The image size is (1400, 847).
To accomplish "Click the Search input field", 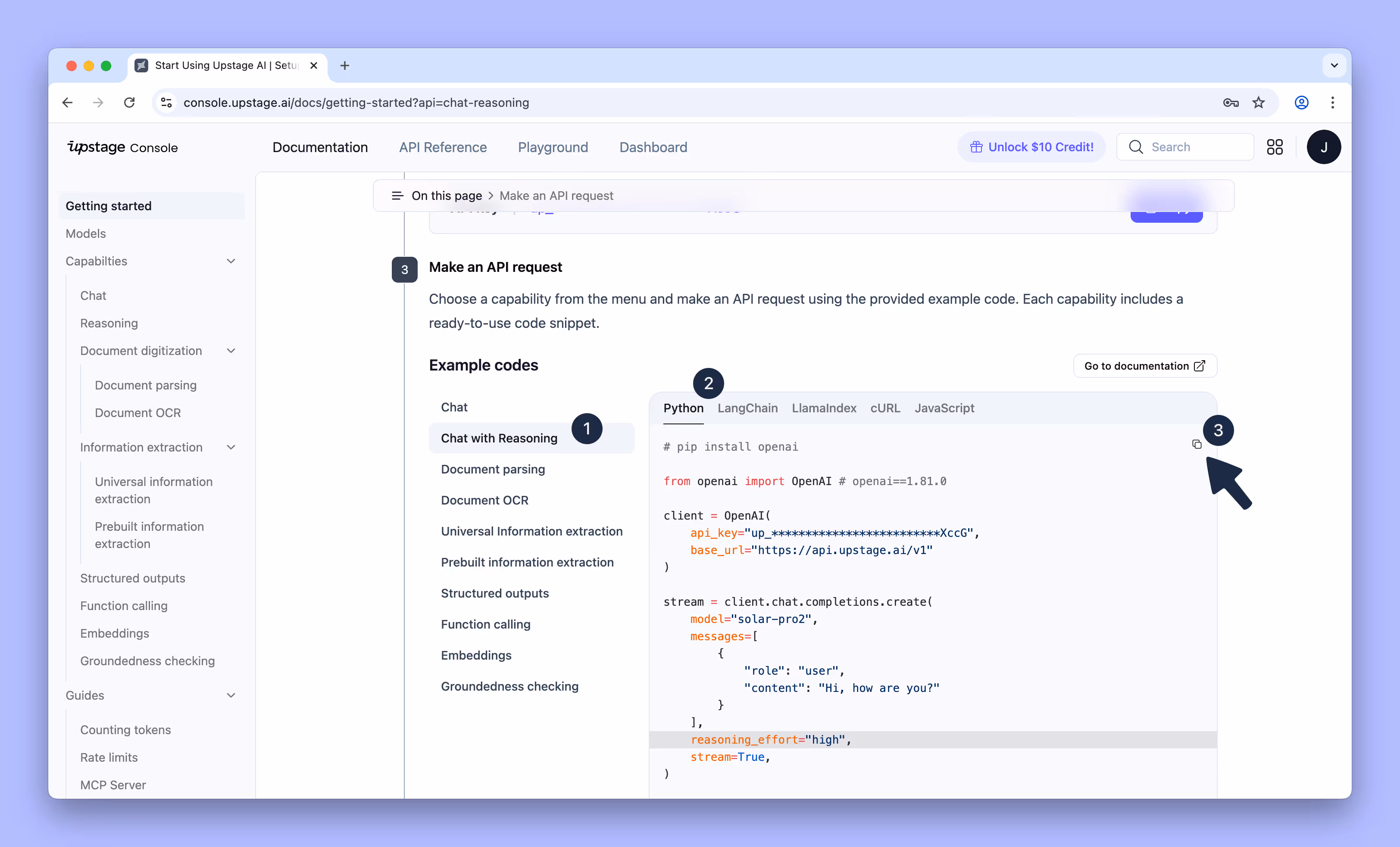I will tap(1193, 147).
